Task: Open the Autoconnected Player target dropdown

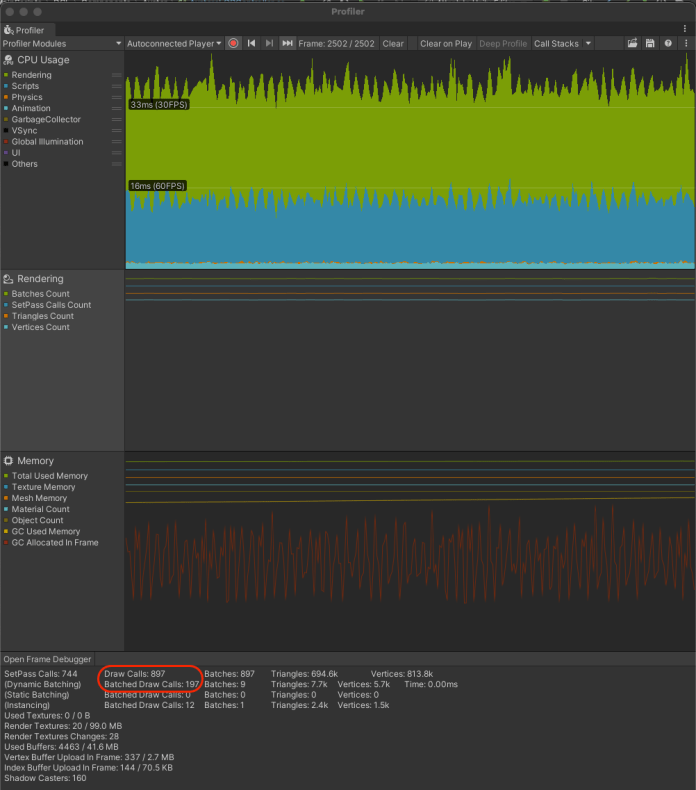Action: 174,44
